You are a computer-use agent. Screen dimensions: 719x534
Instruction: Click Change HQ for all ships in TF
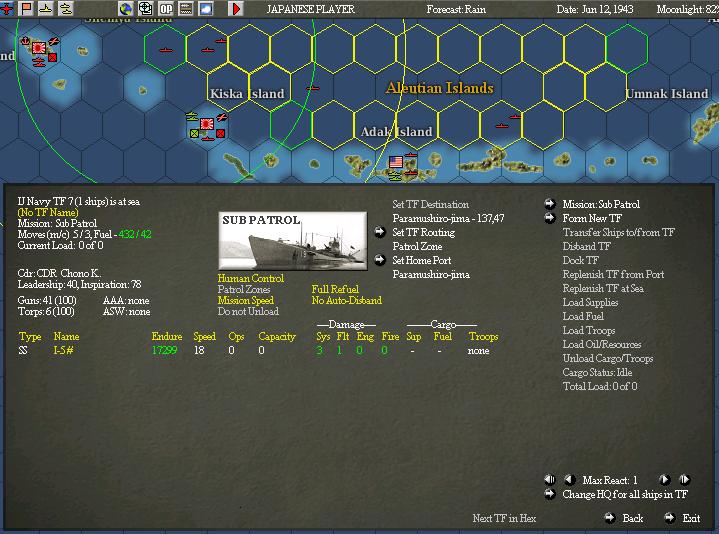point(625,494)
